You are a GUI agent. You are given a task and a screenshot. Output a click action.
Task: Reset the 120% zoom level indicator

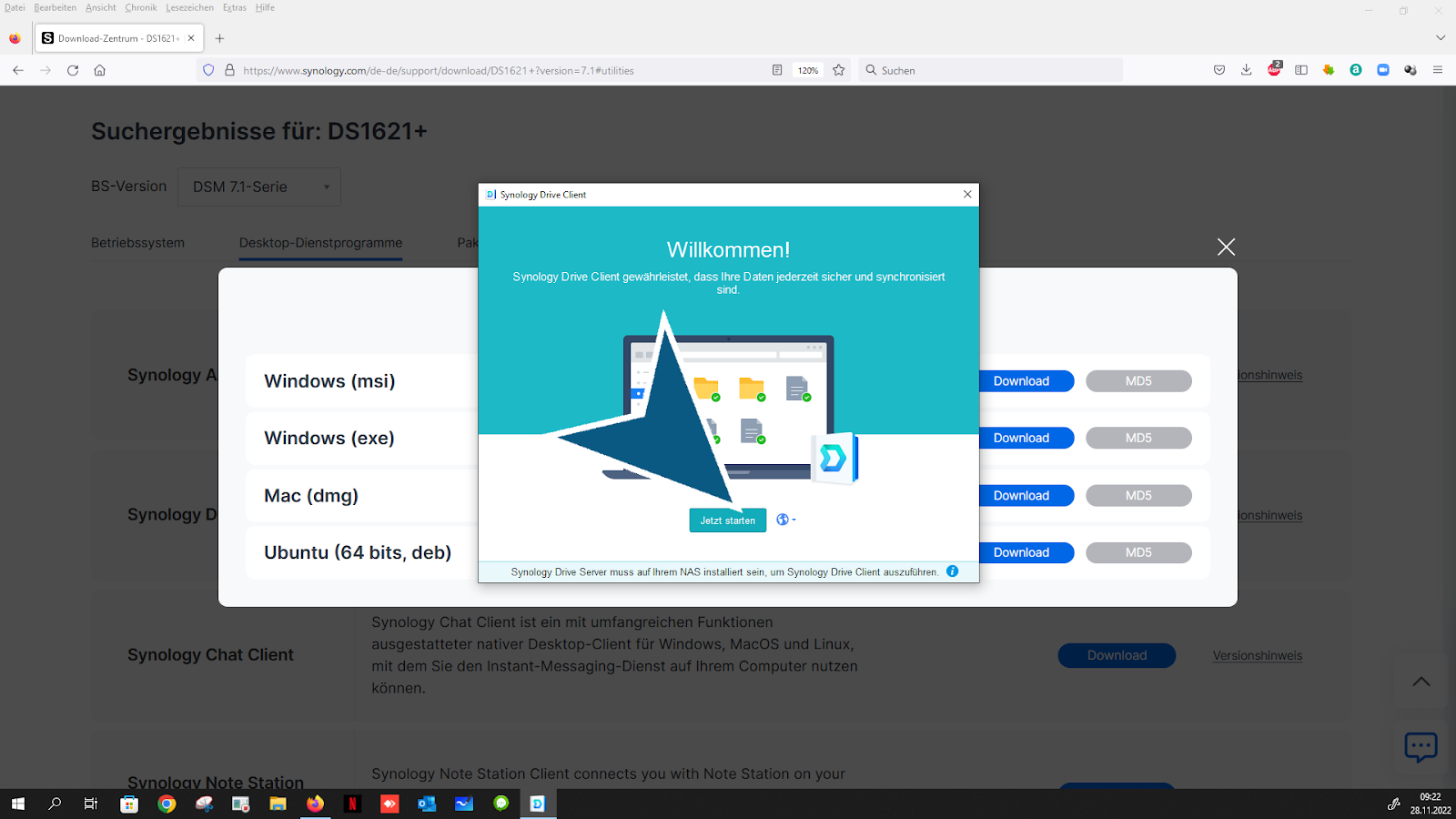pyautogui.click(x=808, y=70)
